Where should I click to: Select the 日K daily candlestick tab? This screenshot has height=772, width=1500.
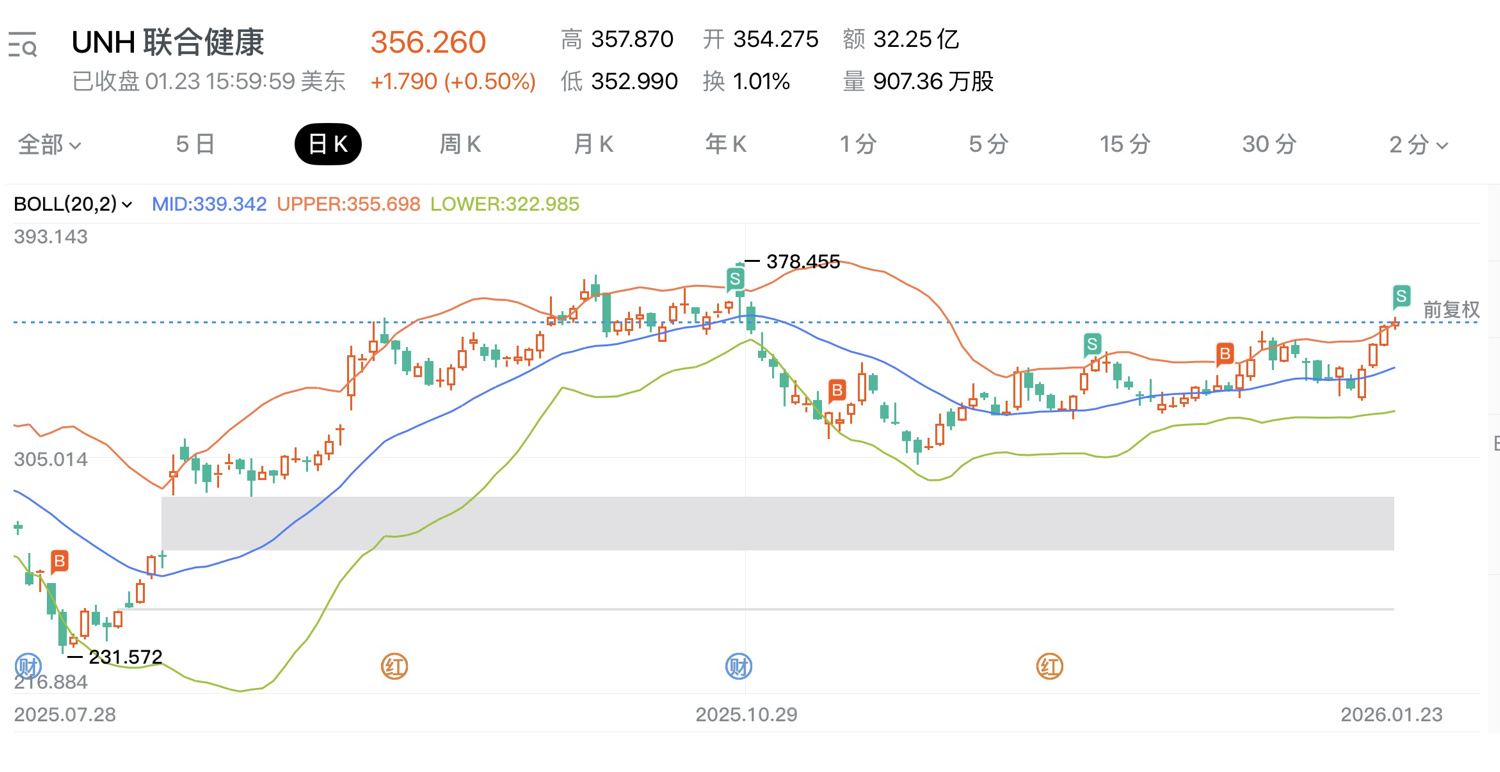pyautogui.click(x=328, y=145)
